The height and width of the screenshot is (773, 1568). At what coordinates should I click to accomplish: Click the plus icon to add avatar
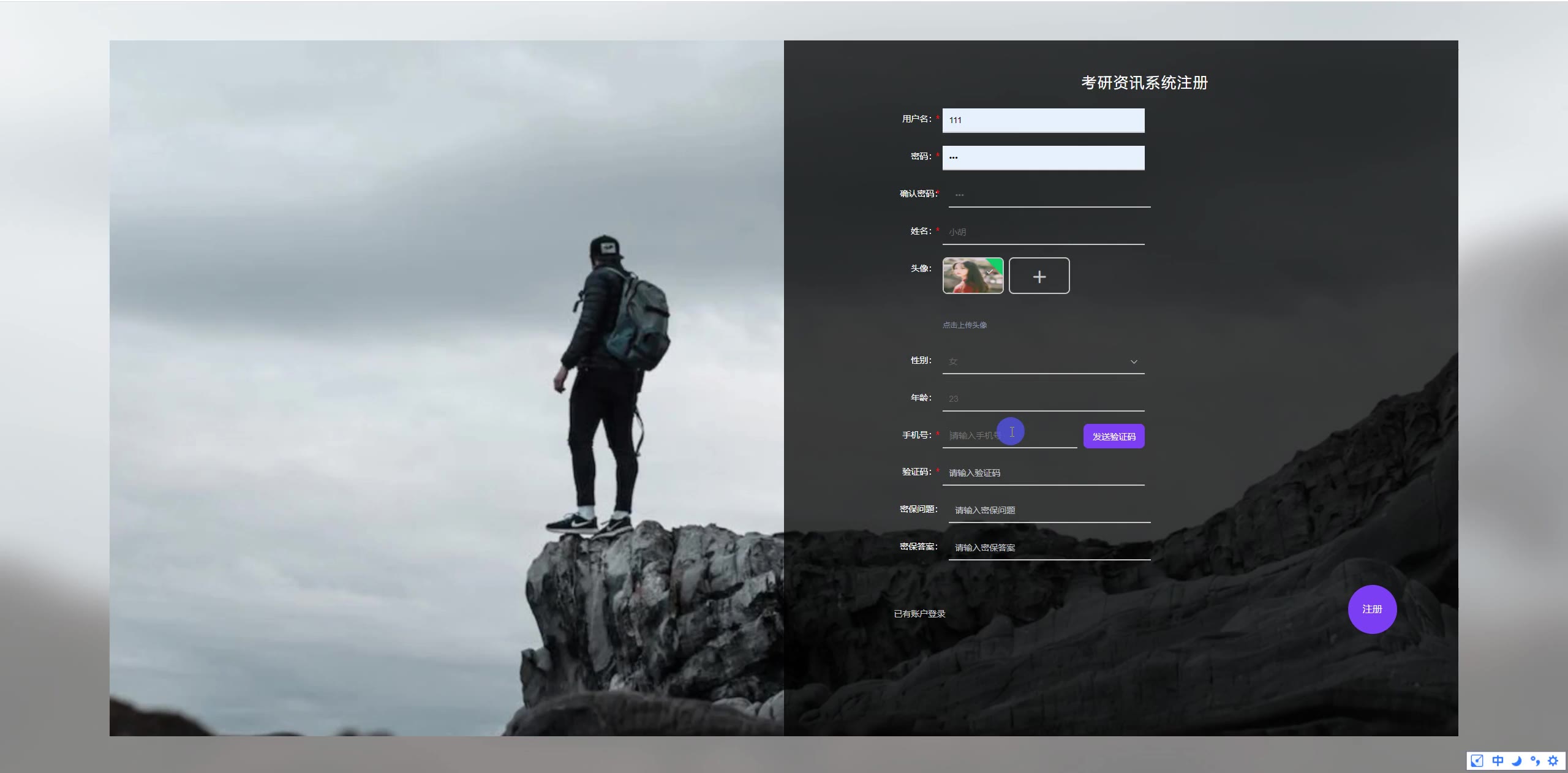point(1039,276)
